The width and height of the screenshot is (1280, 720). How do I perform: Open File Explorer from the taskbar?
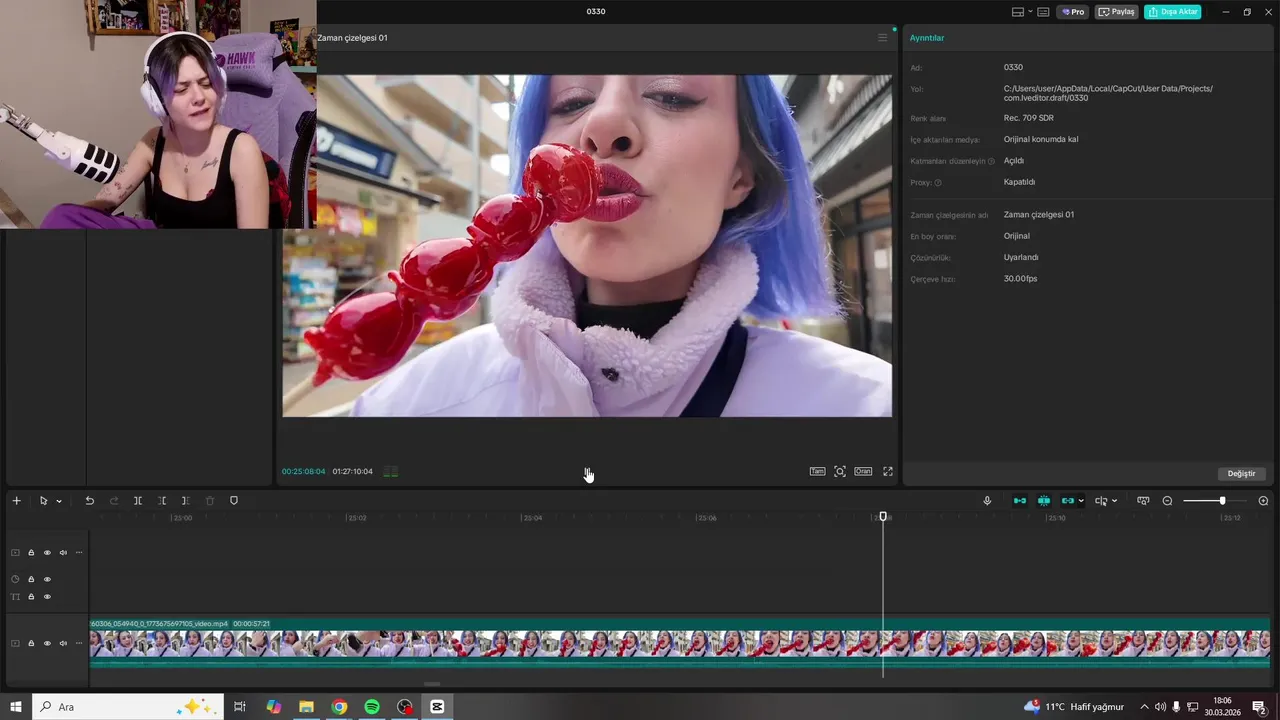click(306, 707)
